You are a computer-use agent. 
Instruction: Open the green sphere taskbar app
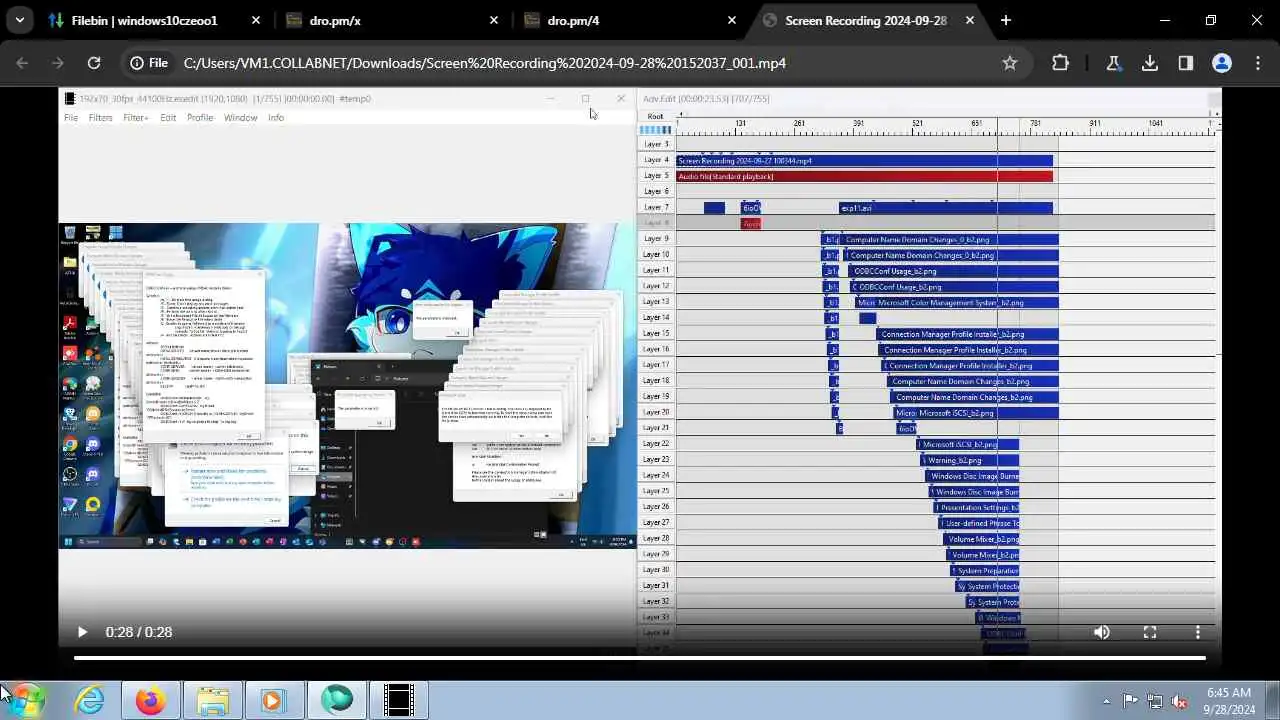[337, 700]
